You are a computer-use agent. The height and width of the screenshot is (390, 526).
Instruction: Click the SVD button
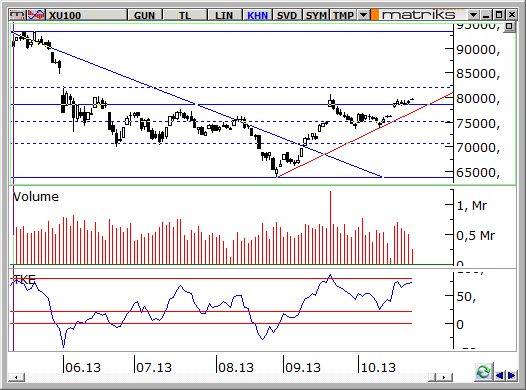[x=287, y=15]
